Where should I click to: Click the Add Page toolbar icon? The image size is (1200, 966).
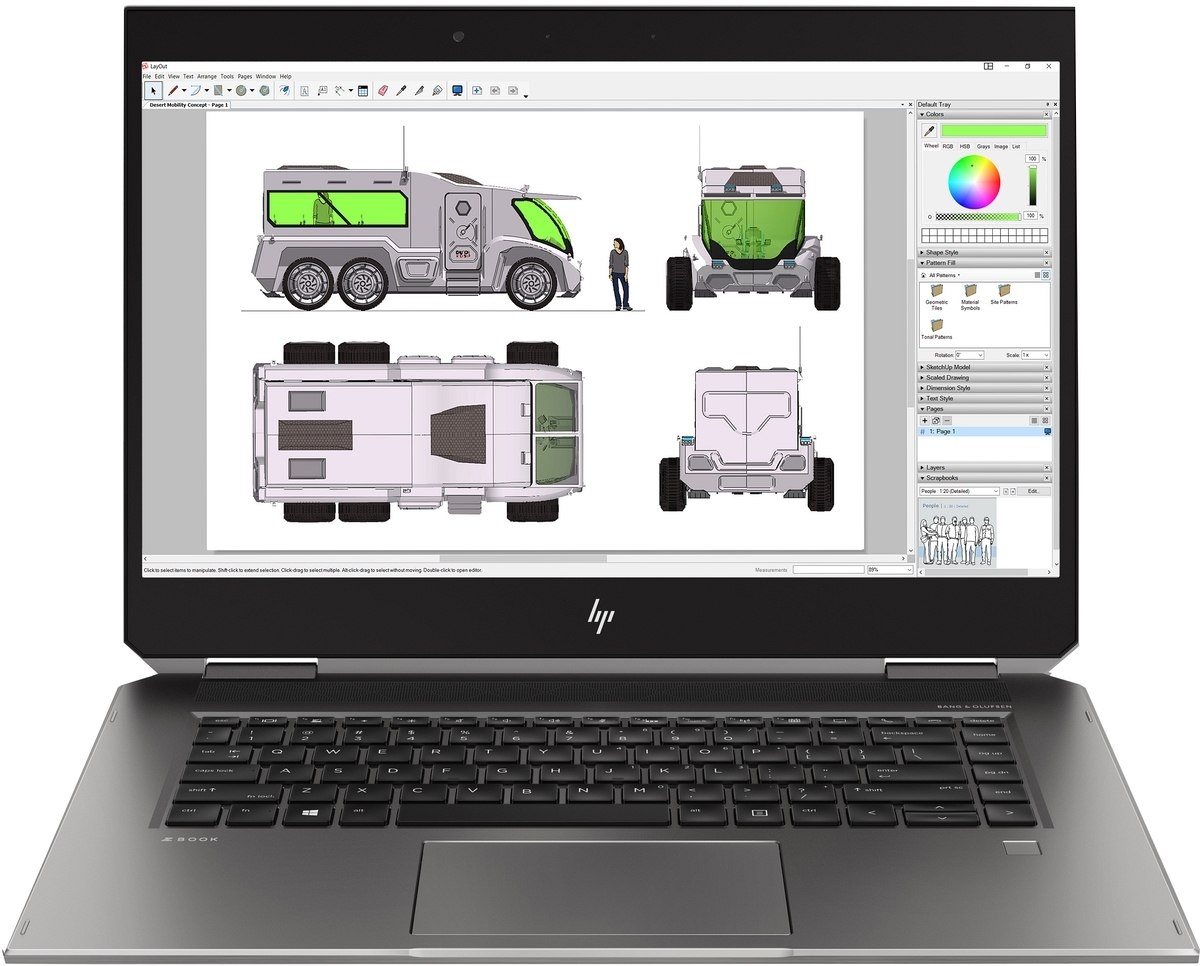click(477, 90)
